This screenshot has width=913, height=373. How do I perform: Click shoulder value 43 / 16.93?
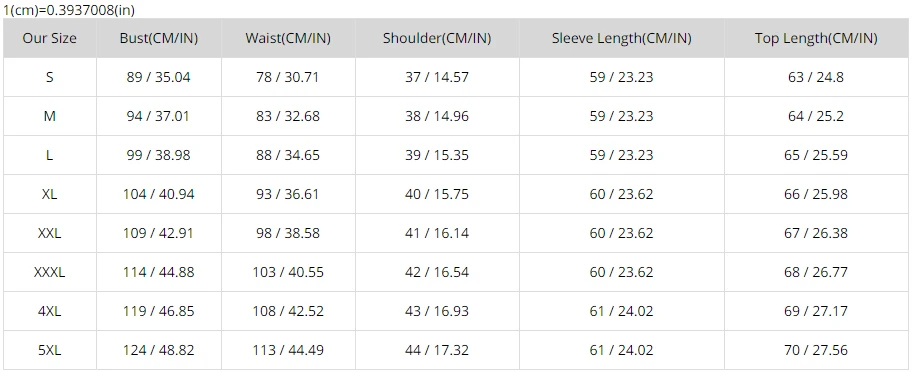(x=437, y=311)
